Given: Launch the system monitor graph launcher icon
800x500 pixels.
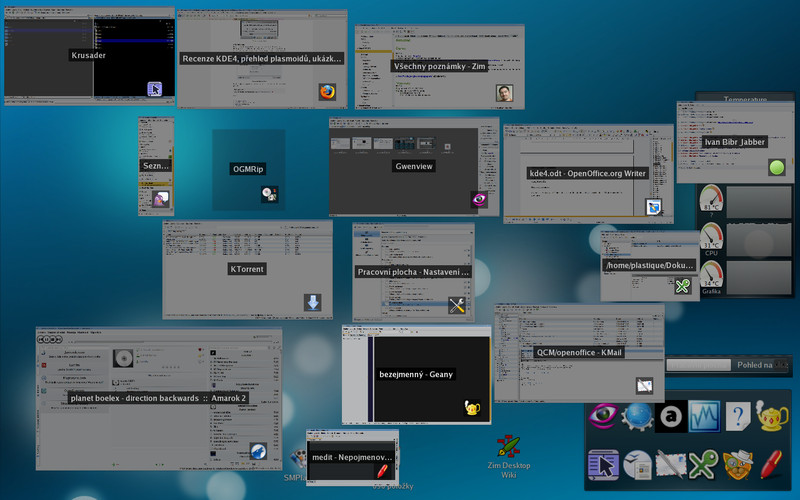Looking at the screenshot, I should (x=704, y=416).
